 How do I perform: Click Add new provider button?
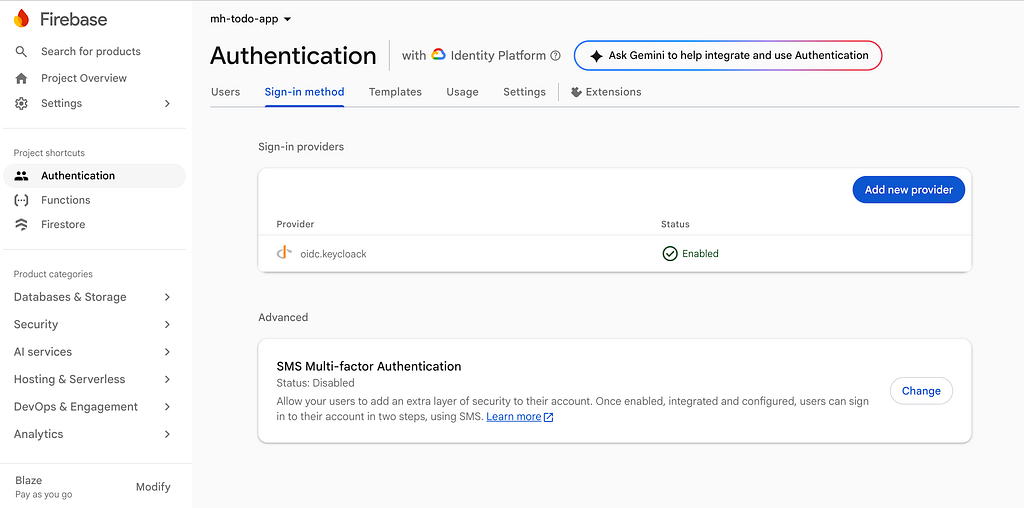coord(908,190)
